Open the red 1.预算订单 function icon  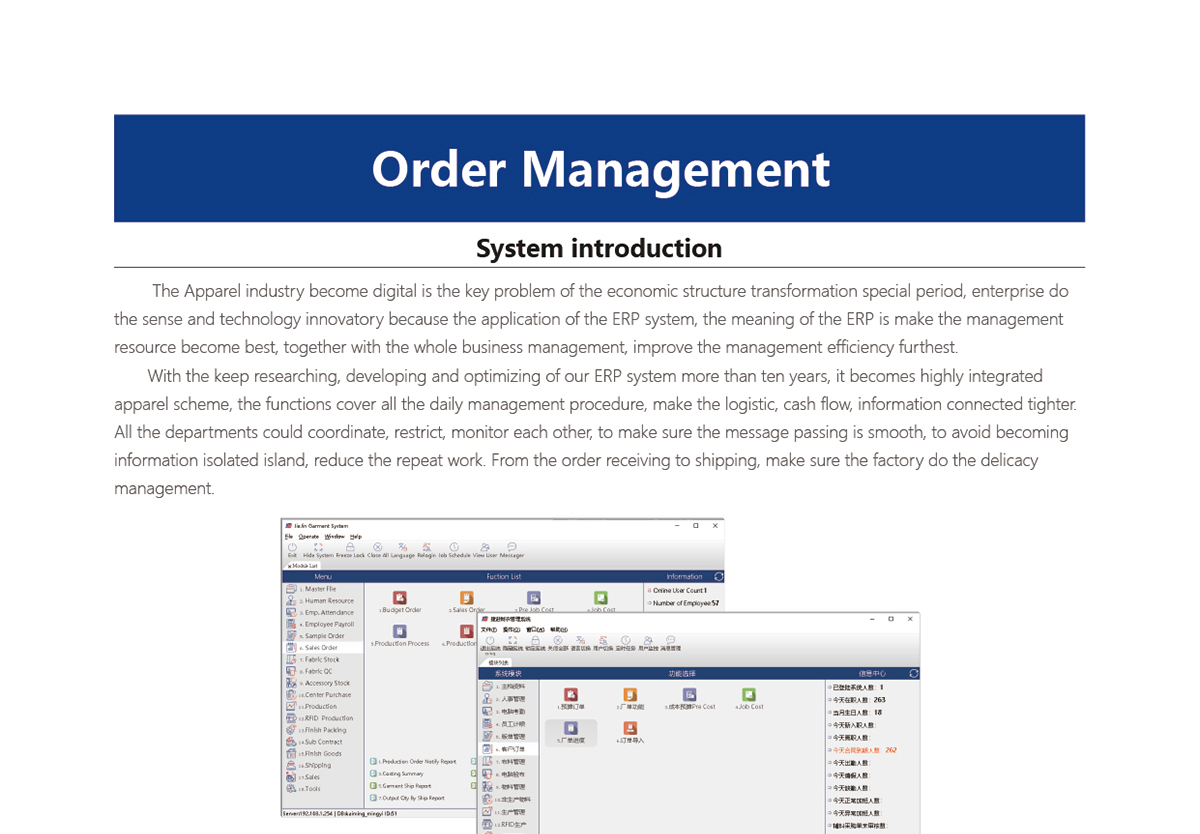coord(571,695)
